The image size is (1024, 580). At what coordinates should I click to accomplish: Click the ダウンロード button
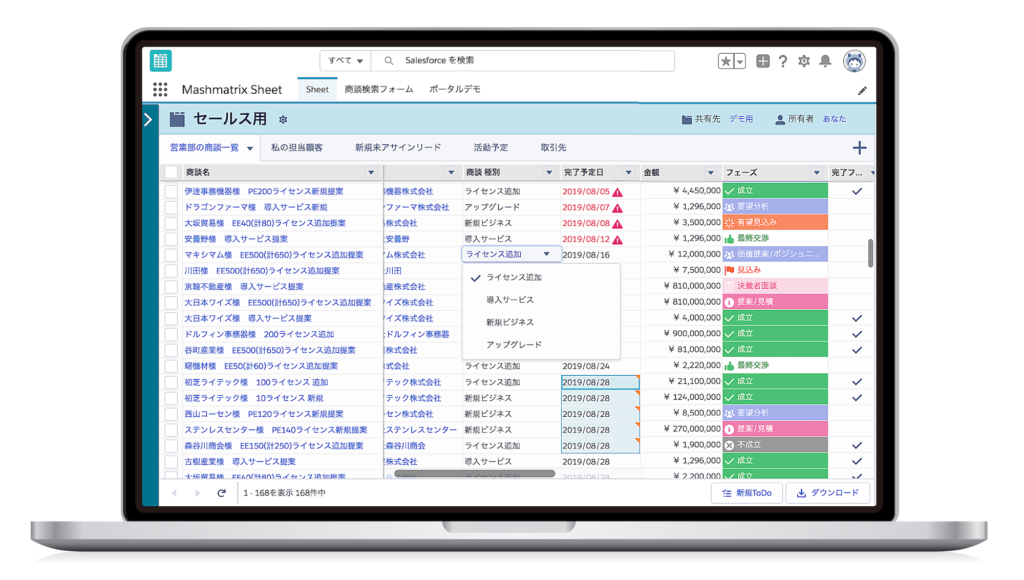coord(828,493)
